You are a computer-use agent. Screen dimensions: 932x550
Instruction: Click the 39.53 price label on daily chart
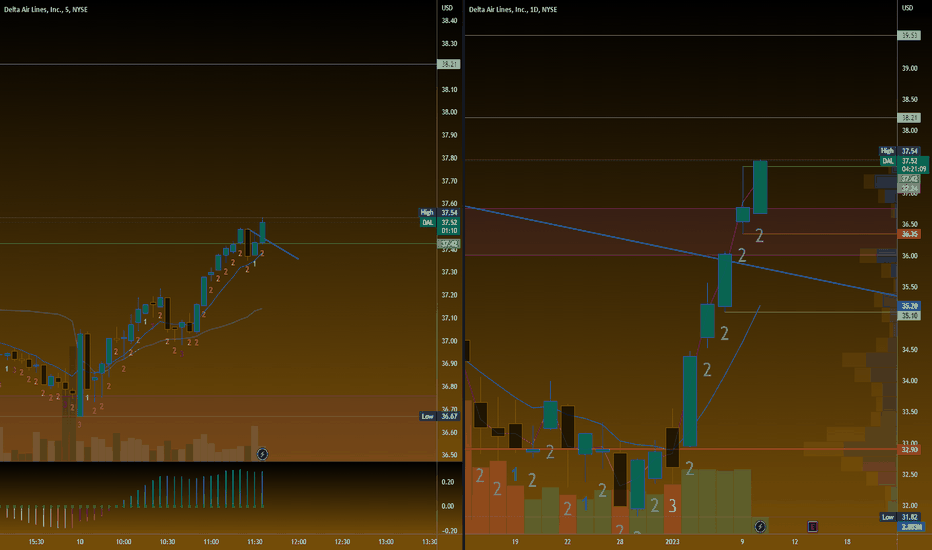coord(909,36)
